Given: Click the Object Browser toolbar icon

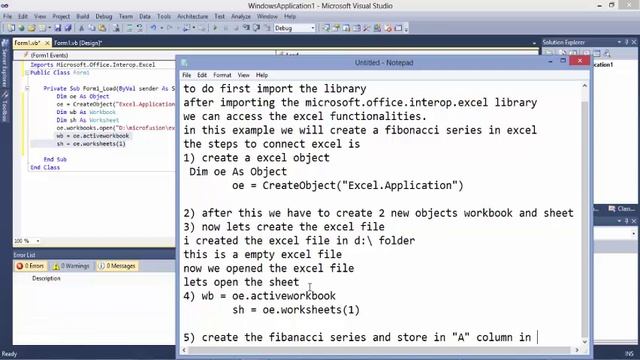Looking at the screenshot, I should 346,28.
